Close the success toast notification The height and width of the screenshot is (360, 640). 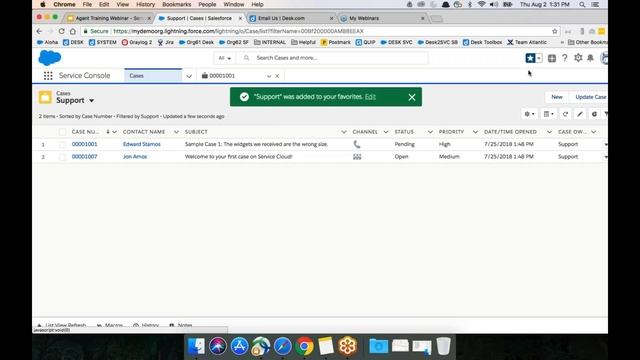point(412,97)
